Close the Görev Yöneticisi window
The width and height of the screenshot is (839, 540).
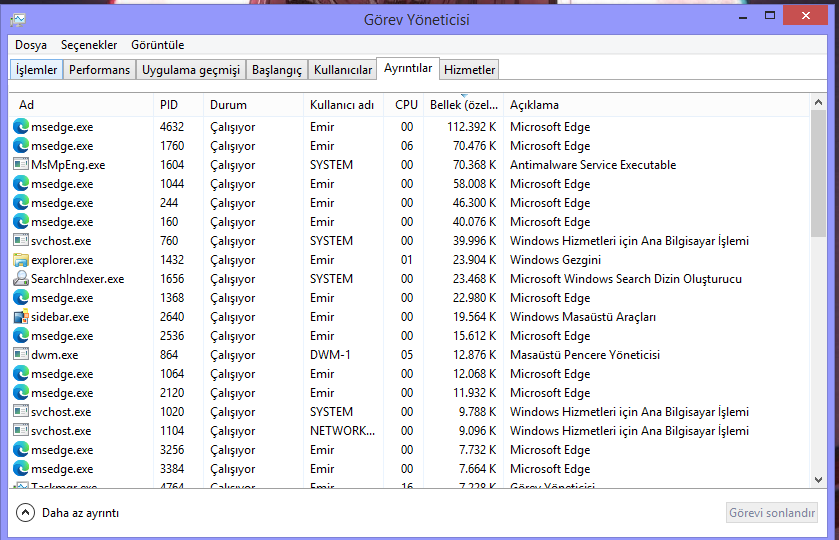pos(805,16)
